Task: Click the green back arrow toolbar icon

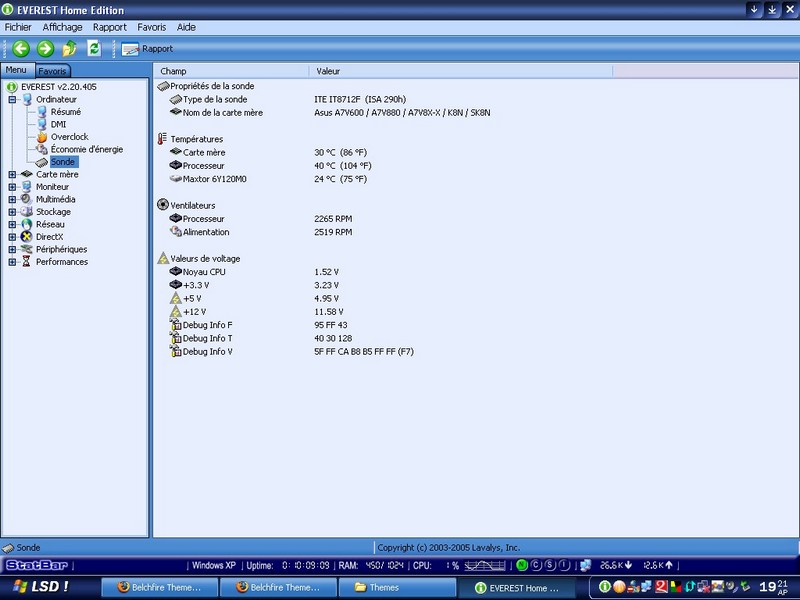Action: (21, 48)
